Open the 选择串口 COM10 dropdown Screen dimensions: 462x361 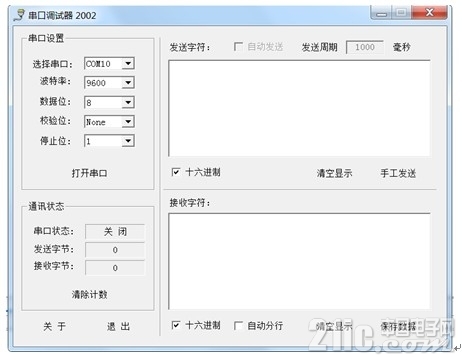tap(128, 63)
